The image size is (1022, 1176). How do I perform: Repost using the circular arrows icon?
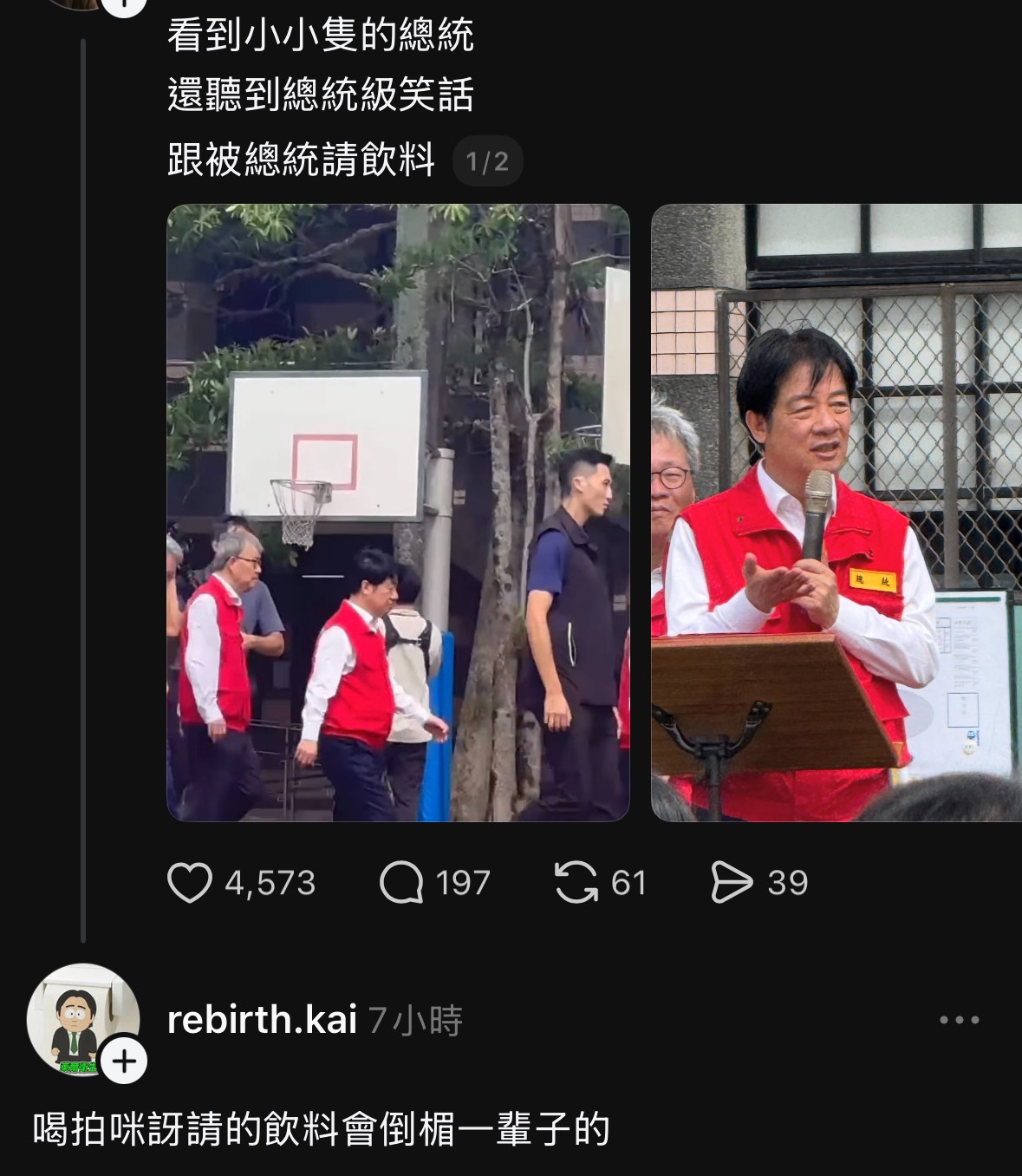[x=576, y=883]
